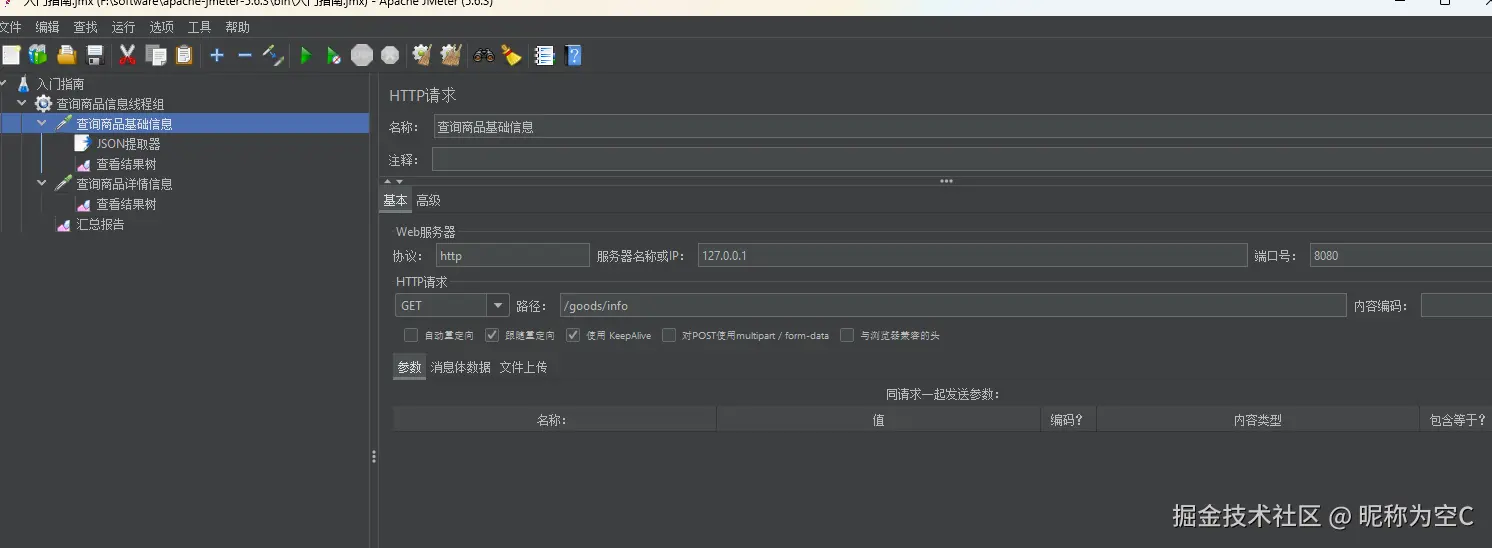Start test without pauses icon
Image resolution: width=1492 pixels, height=548 pixels.
coord(334,56)
